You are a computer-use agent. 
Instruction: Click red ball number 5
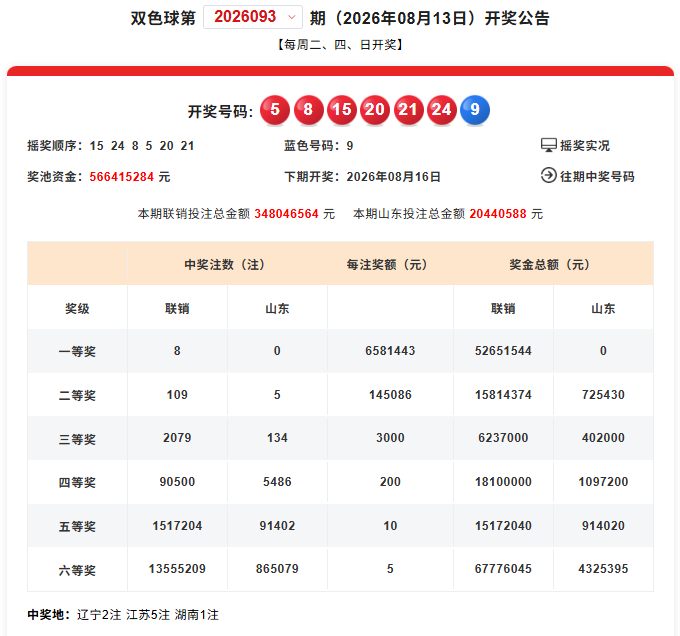(x=275, y=110)
